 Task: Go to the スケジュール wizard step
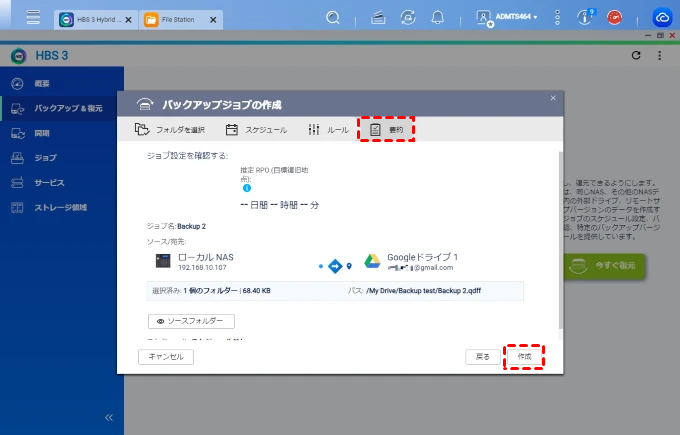(x=256, y=130)
